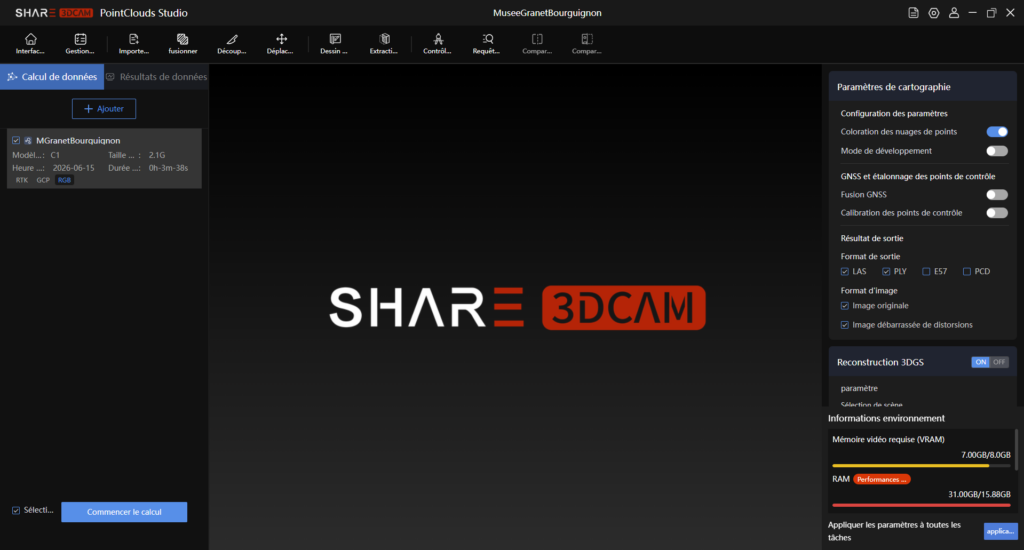This screenshot has height=550, width=1024.
Task: Open the Contrôle tool icon
Action: (438, 44)
